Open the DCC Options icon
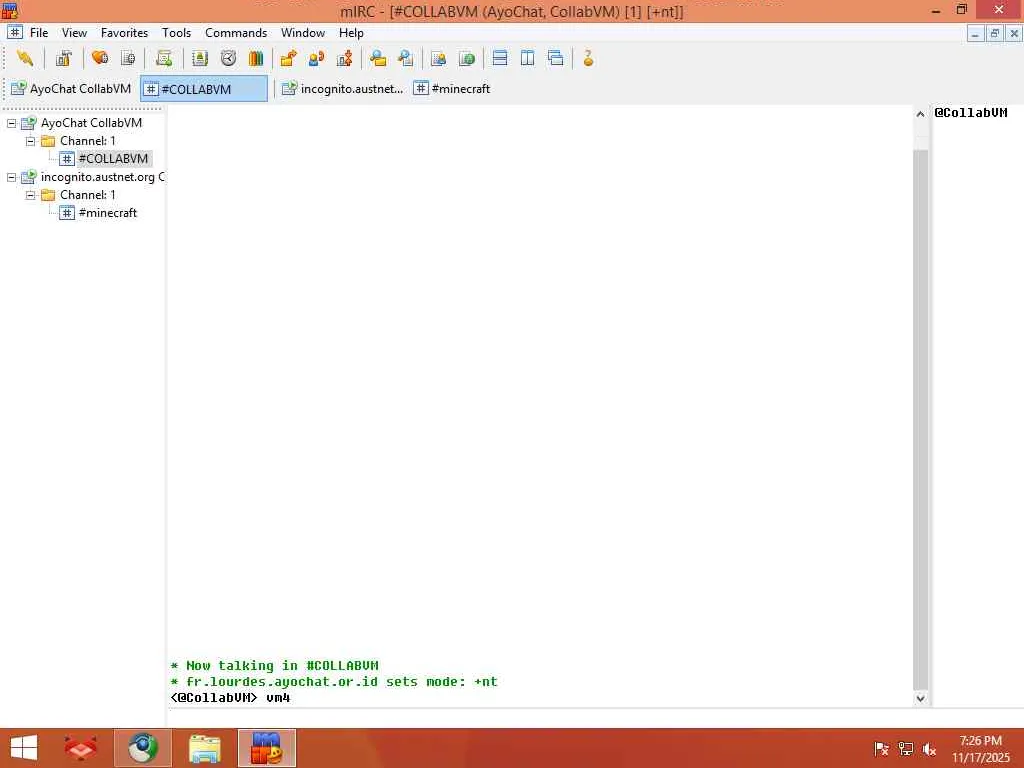Screen dimensions: 1024x768 (345, 58)
